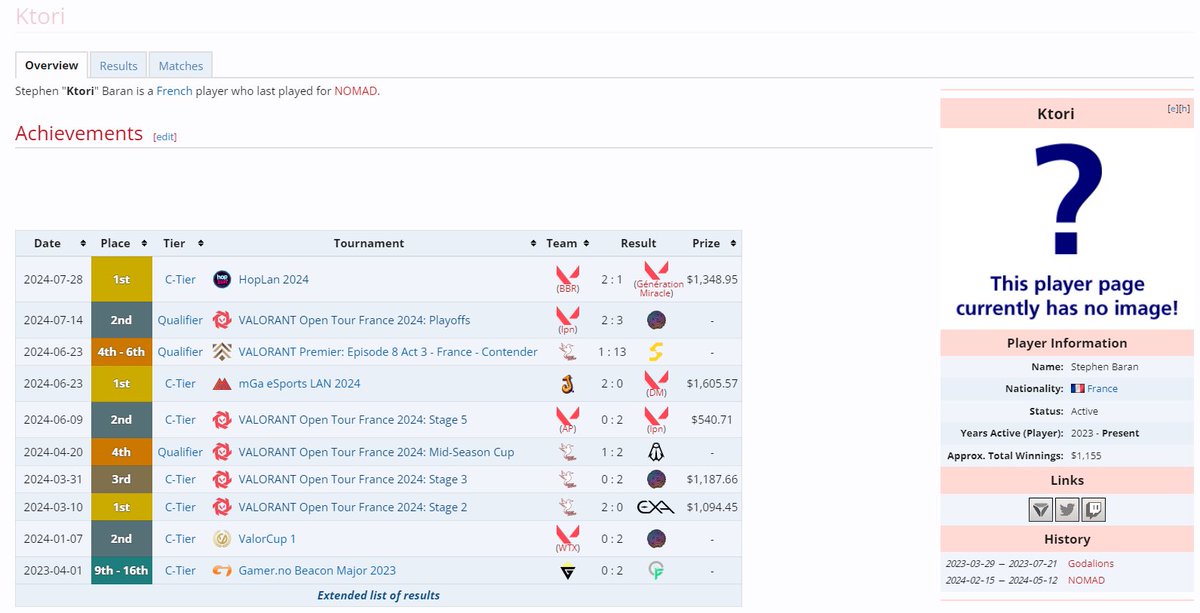
Task: Click the EXA opponent logo in Stage 2 row
Action: [x=656, y=507]
